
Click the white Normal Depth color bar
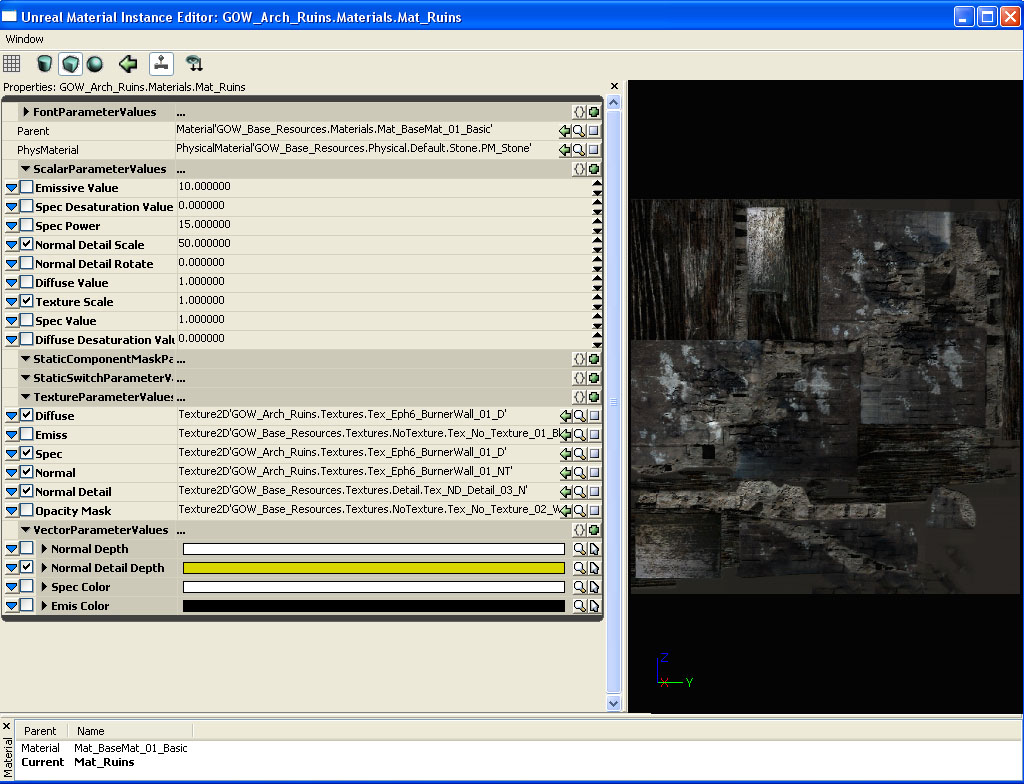point(374,549)
